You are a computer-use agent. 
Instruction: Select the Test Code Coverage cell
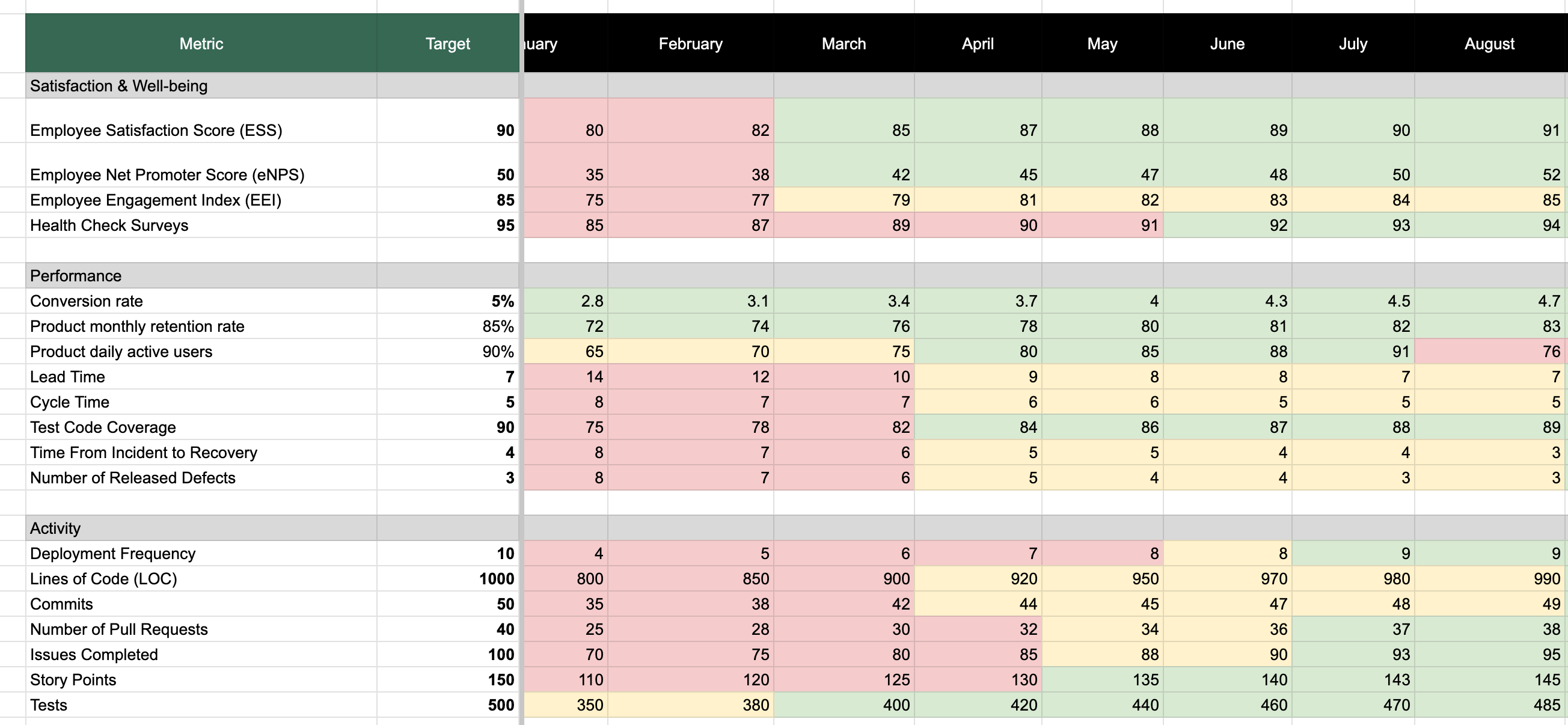pos(201,427)
